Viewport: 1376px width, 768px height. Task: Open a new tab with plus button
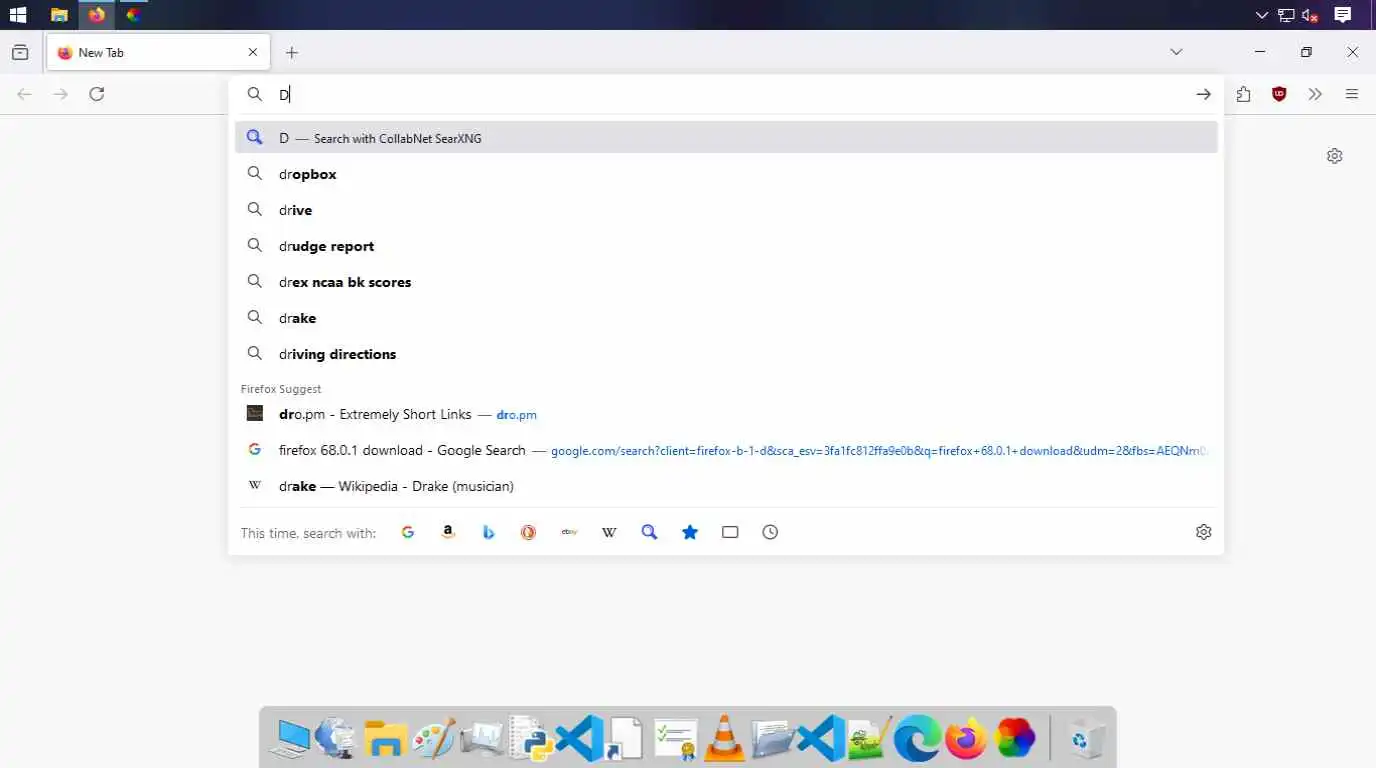292,52
